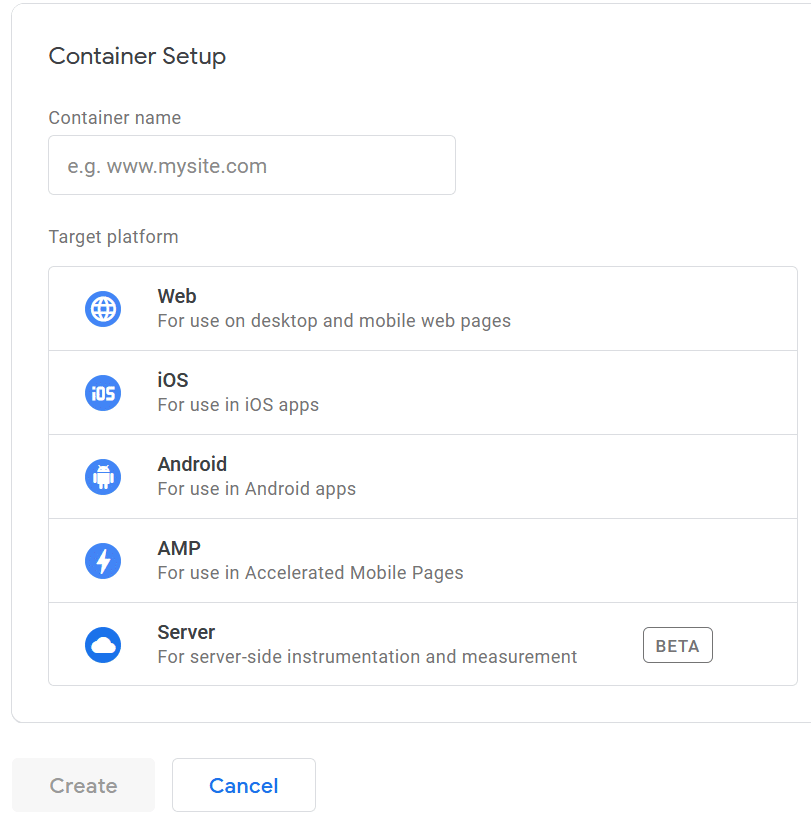Click 'For use in Android apps' description

tap(256, 489)
